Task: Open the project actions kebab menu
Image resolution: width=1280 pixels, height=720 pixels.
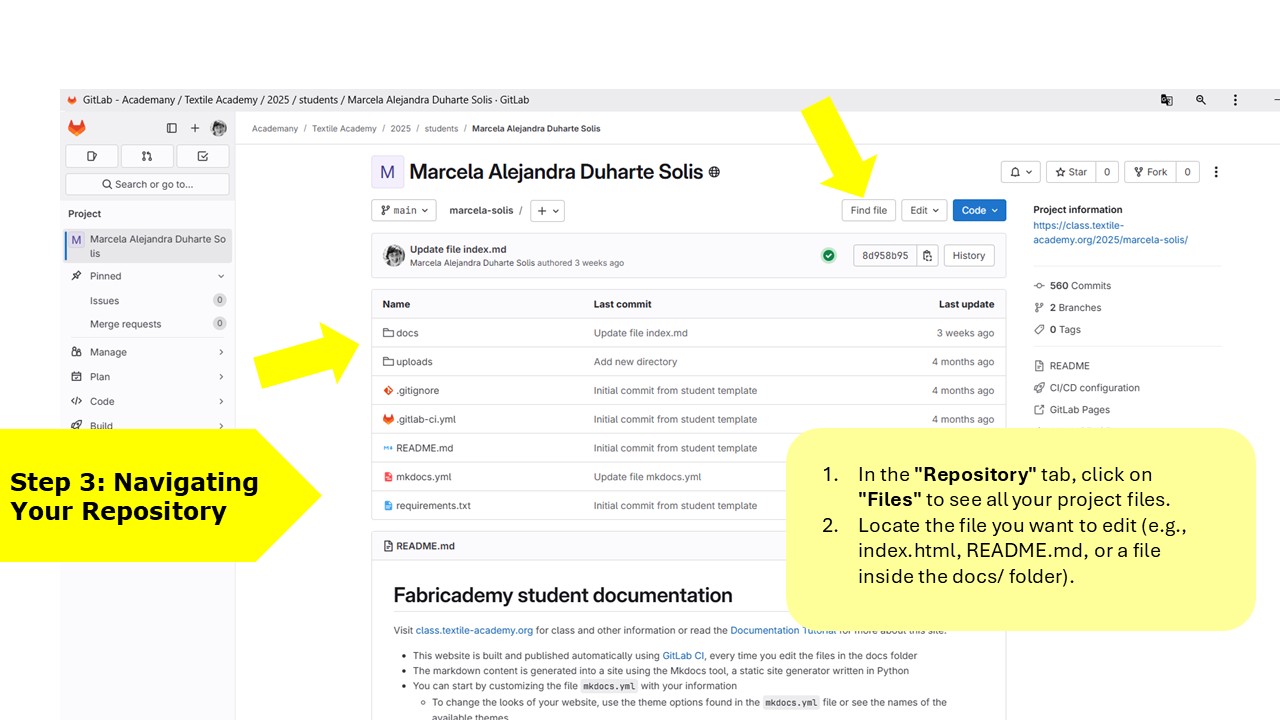Action: tap(1216, 172)
